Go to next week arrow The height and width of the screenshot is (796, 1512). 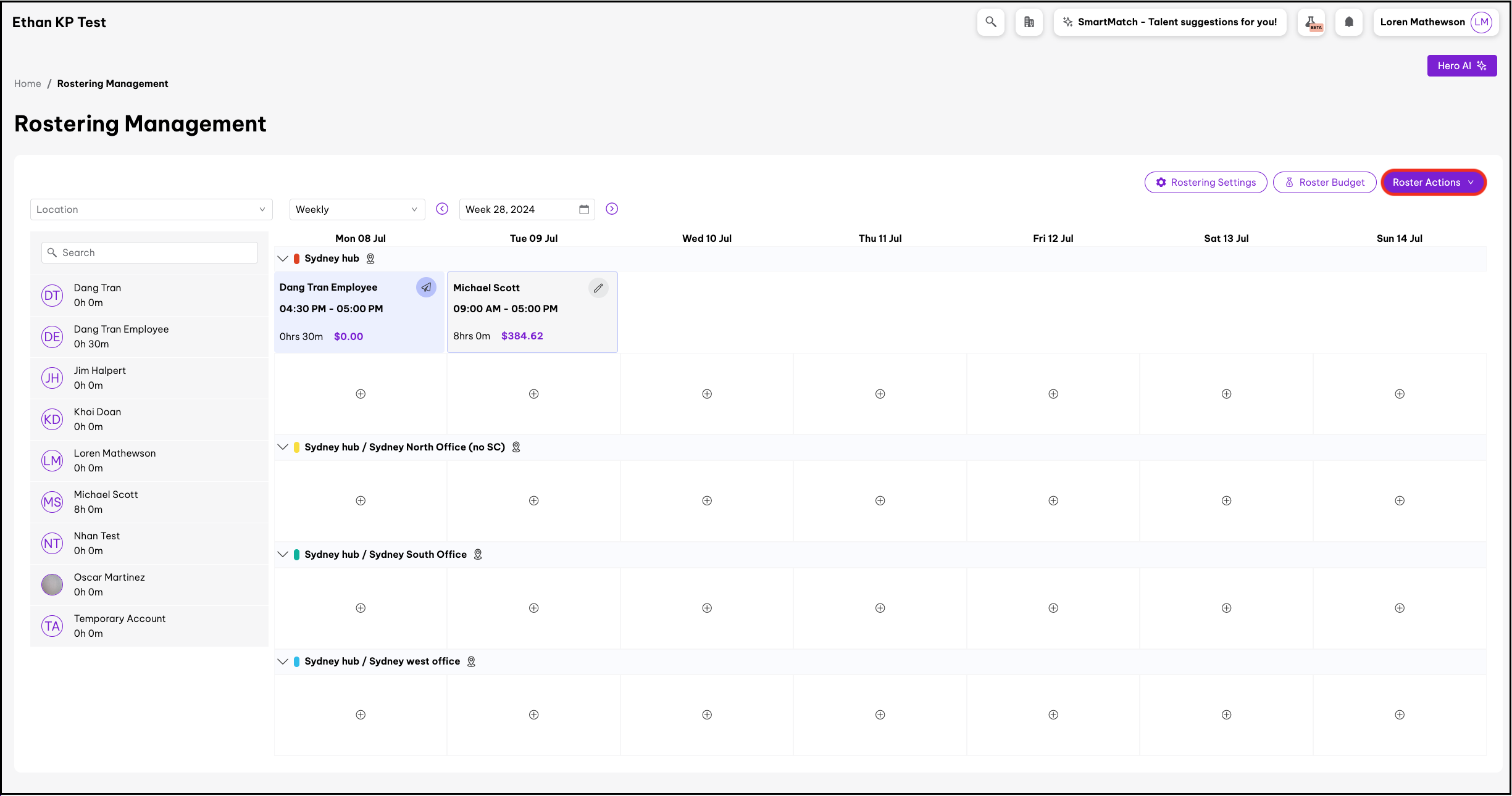(612, 209)
